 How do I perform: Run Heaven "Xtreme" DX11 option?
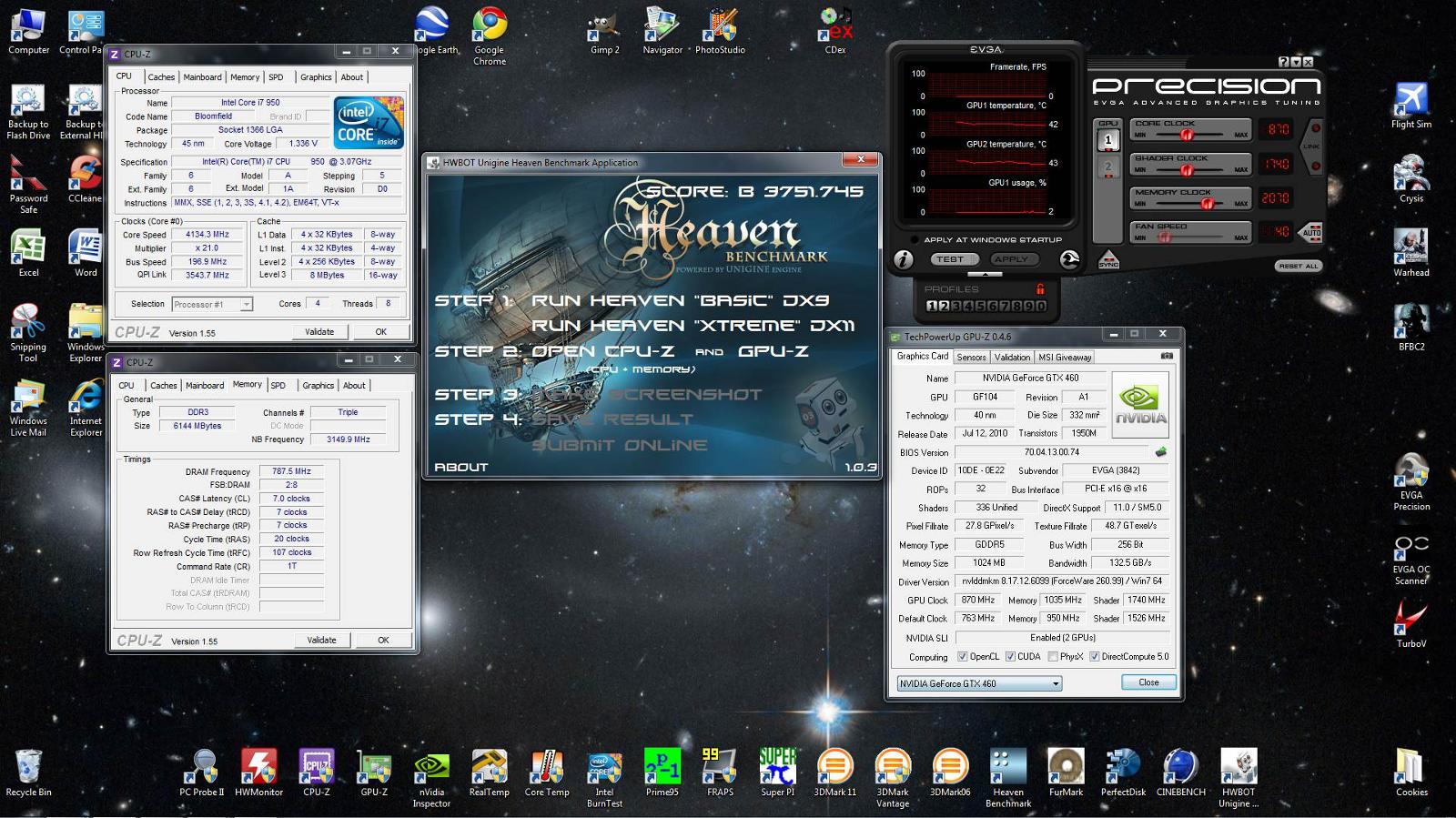coord(693,326)
